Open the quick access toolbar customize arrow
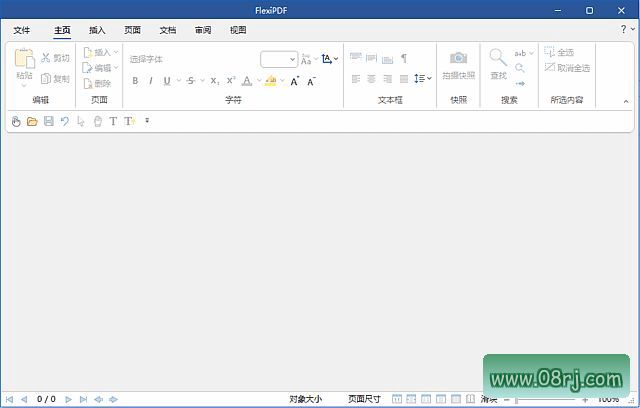The width and height of the screenshot is (640, 408). (x=147, y=121)
